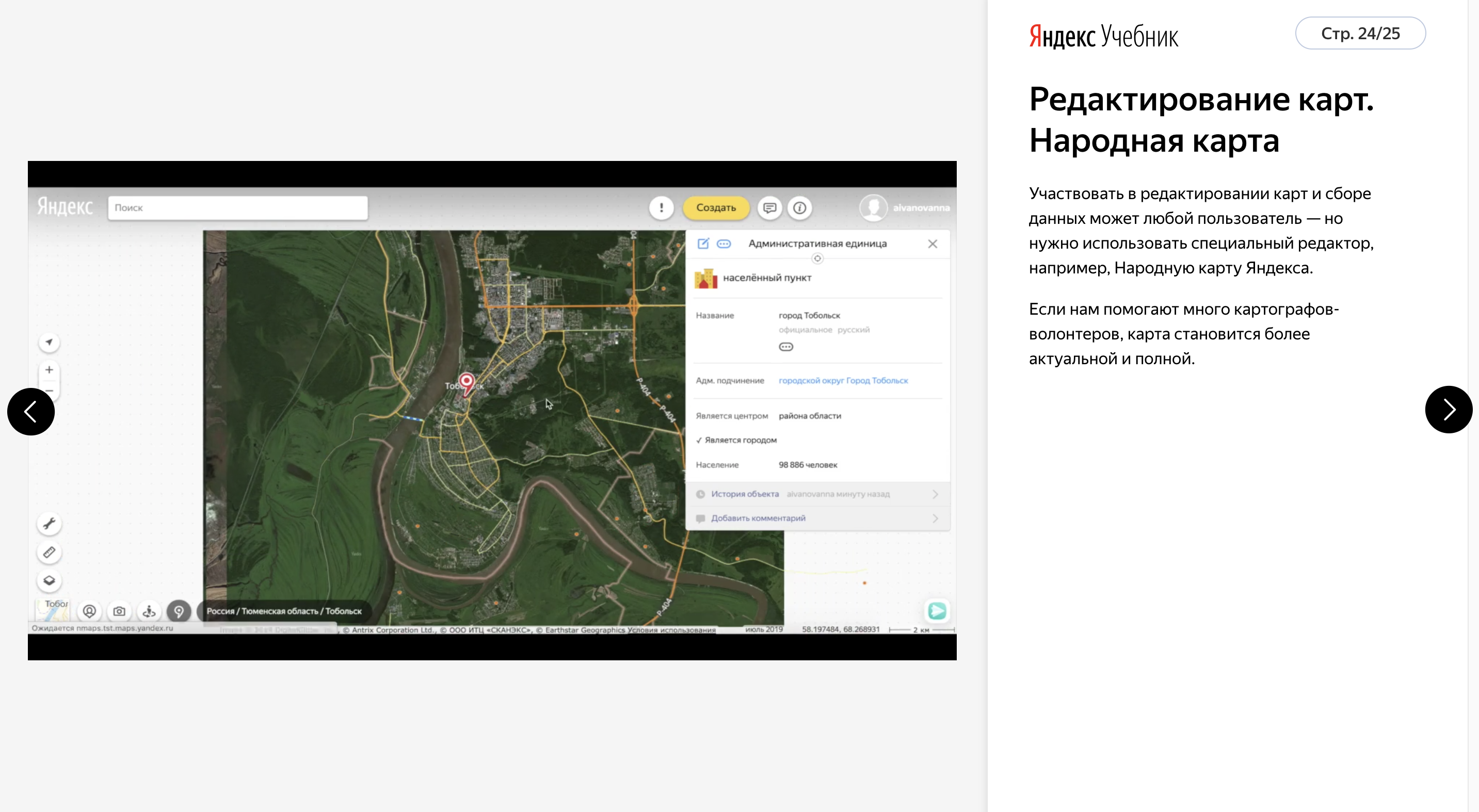Viewport: 1479px width, 812px height.
Task: Open the info icon in header
Action: [x=800, y=208]
